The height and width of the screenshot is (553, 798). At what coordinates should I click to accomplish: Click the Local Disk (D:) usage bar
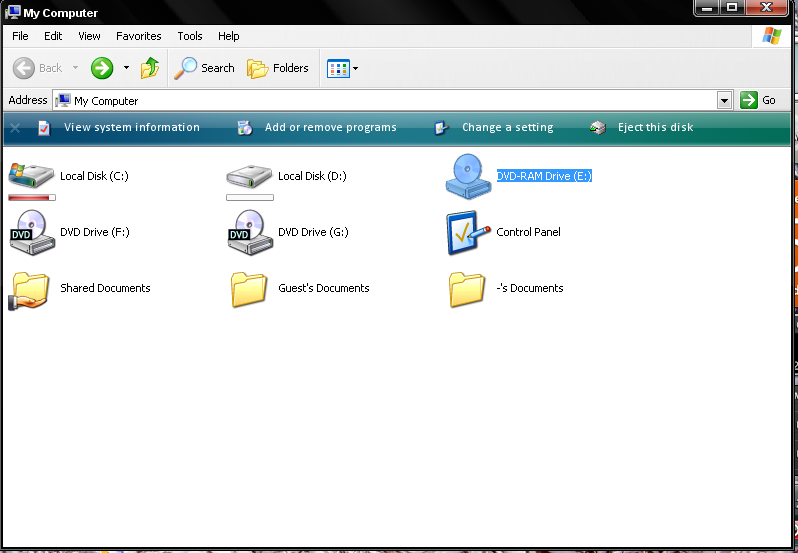pos(250,197)
